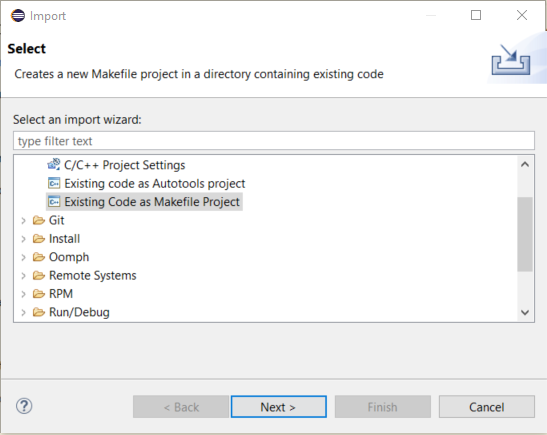Viewport: 547px width, 435px height.
Task: Click the Oomph folder icon
Action: tap(39, 257)
